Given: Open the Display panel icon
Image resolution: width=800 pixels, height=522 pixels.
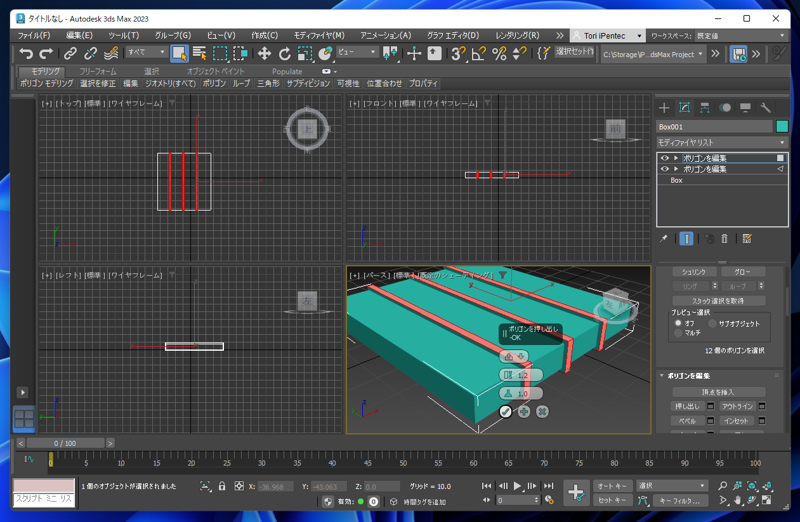Looking at the screenshot, I should click(x=745, y=108).
